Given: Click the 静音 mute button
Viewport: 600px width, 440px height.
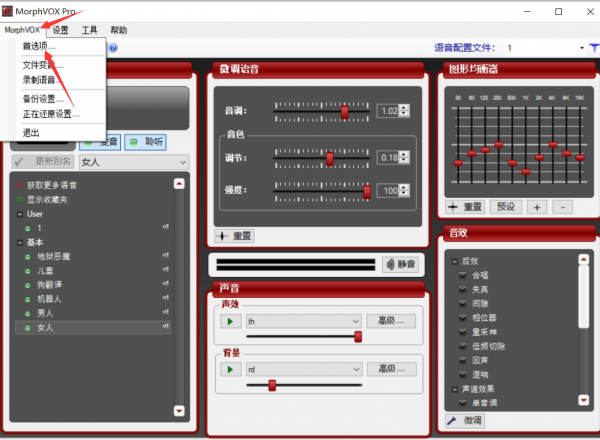Looking at the screenshot, I should point(401,264).
